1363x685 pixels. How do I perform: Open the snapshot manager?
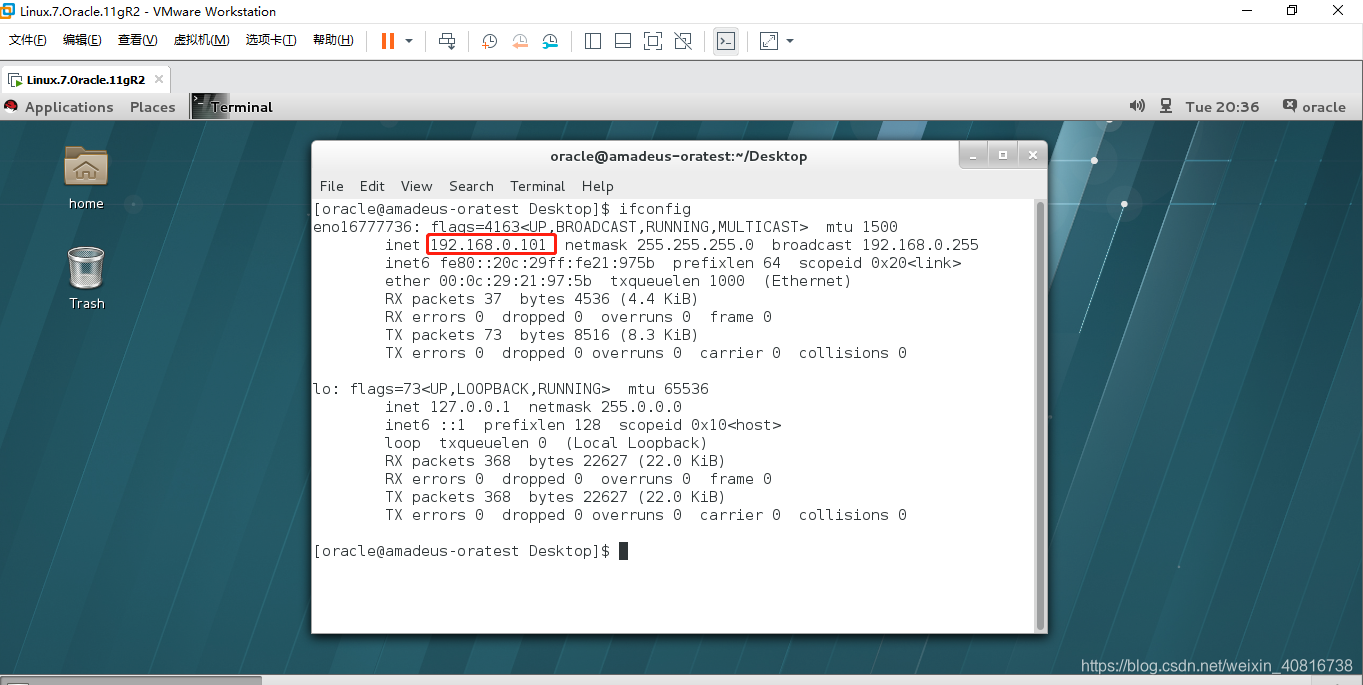coord(551,41)
